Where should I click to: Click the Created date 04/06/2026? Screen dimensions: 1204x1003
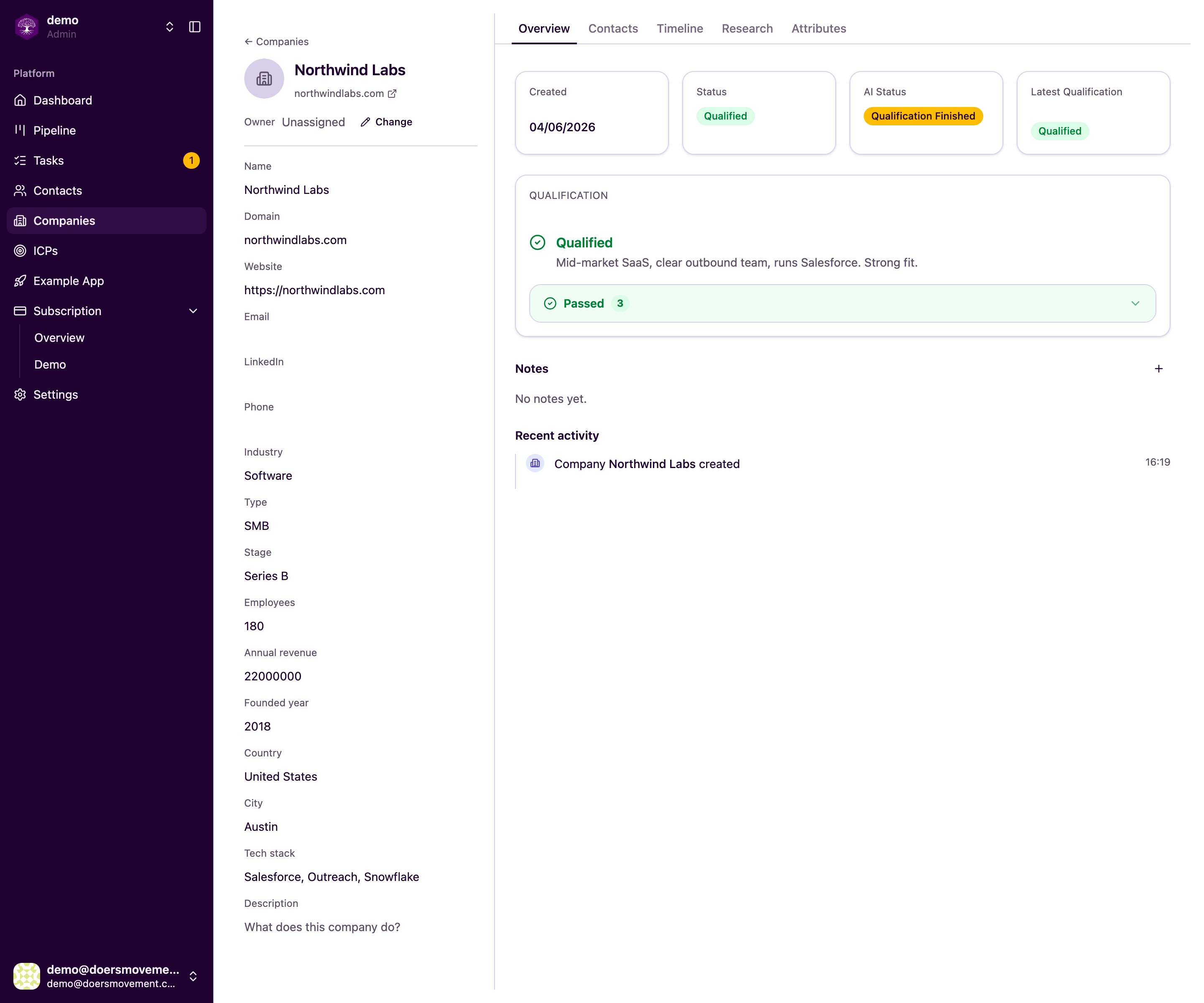tap(562, 127)
